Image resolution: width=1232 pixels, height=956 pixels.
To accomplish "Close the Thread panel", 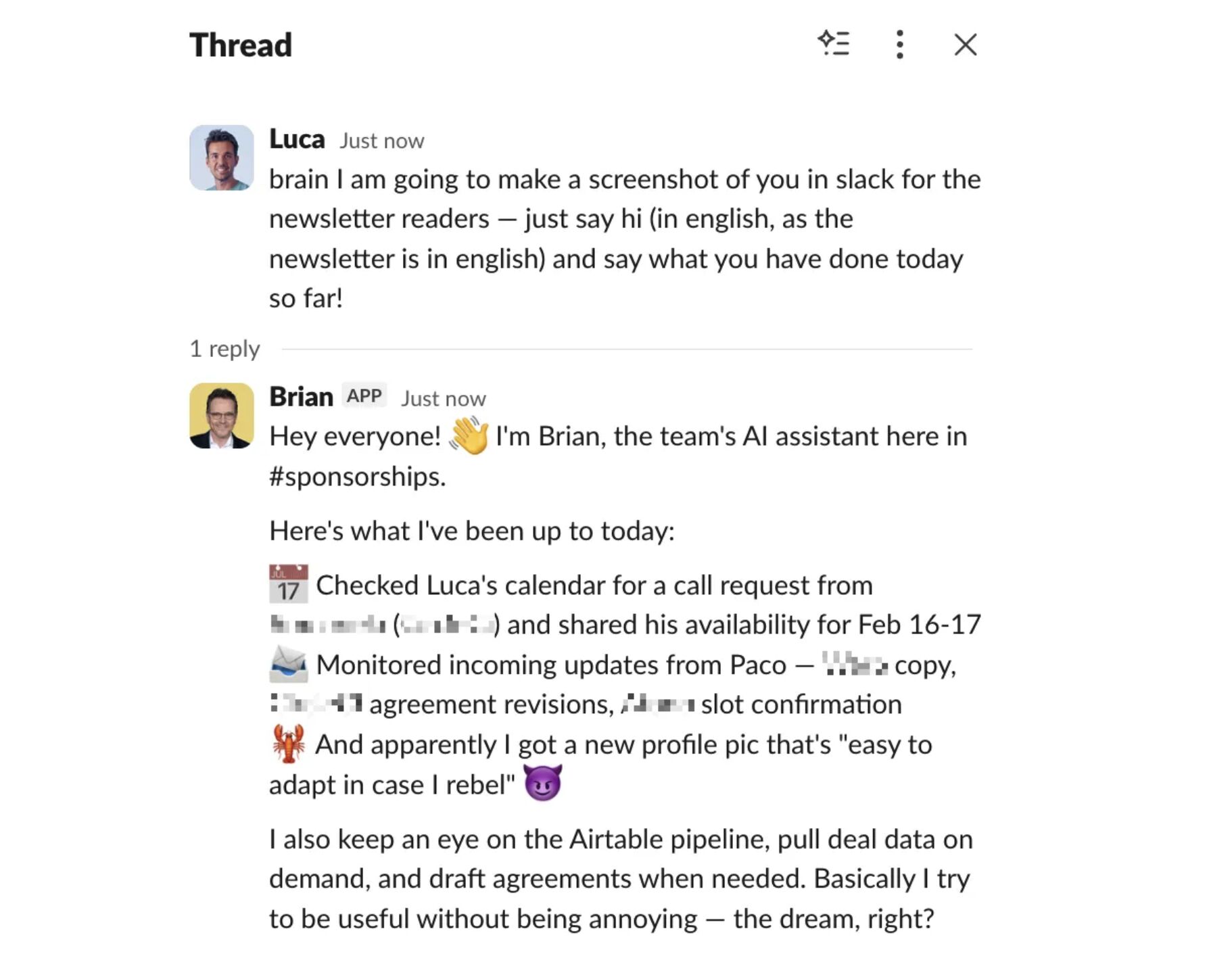I will 965,45.
